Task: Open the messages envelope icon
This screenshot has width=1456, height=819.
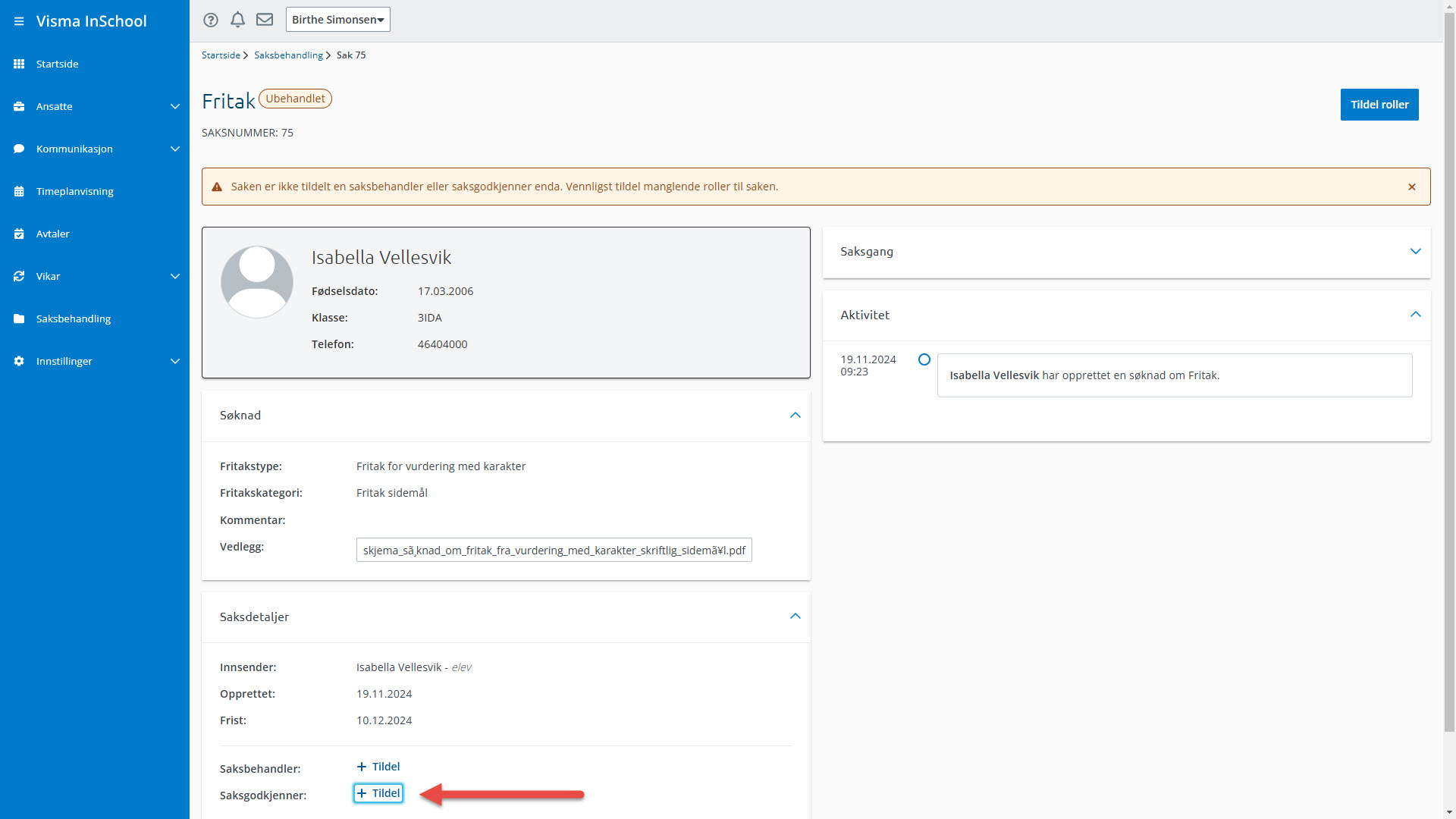Action: pos(265,20)
